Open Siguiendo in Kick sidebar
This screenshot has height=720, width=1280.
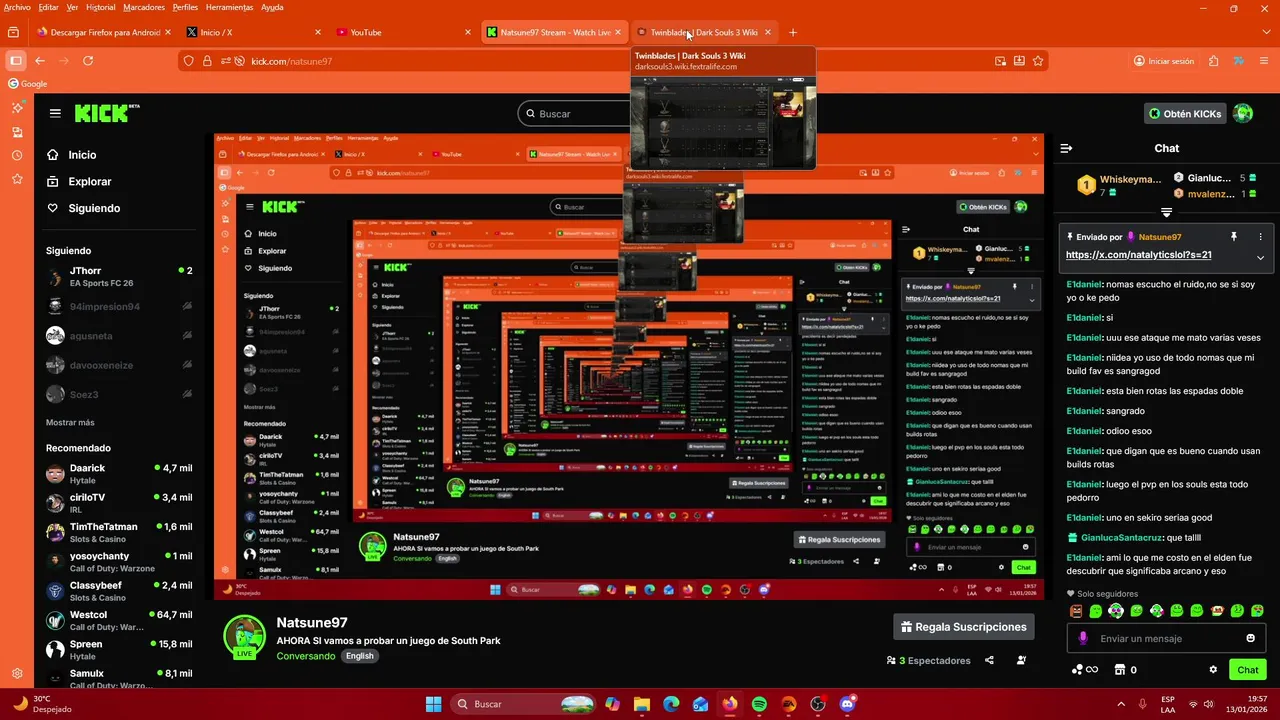tap(94, 208)
